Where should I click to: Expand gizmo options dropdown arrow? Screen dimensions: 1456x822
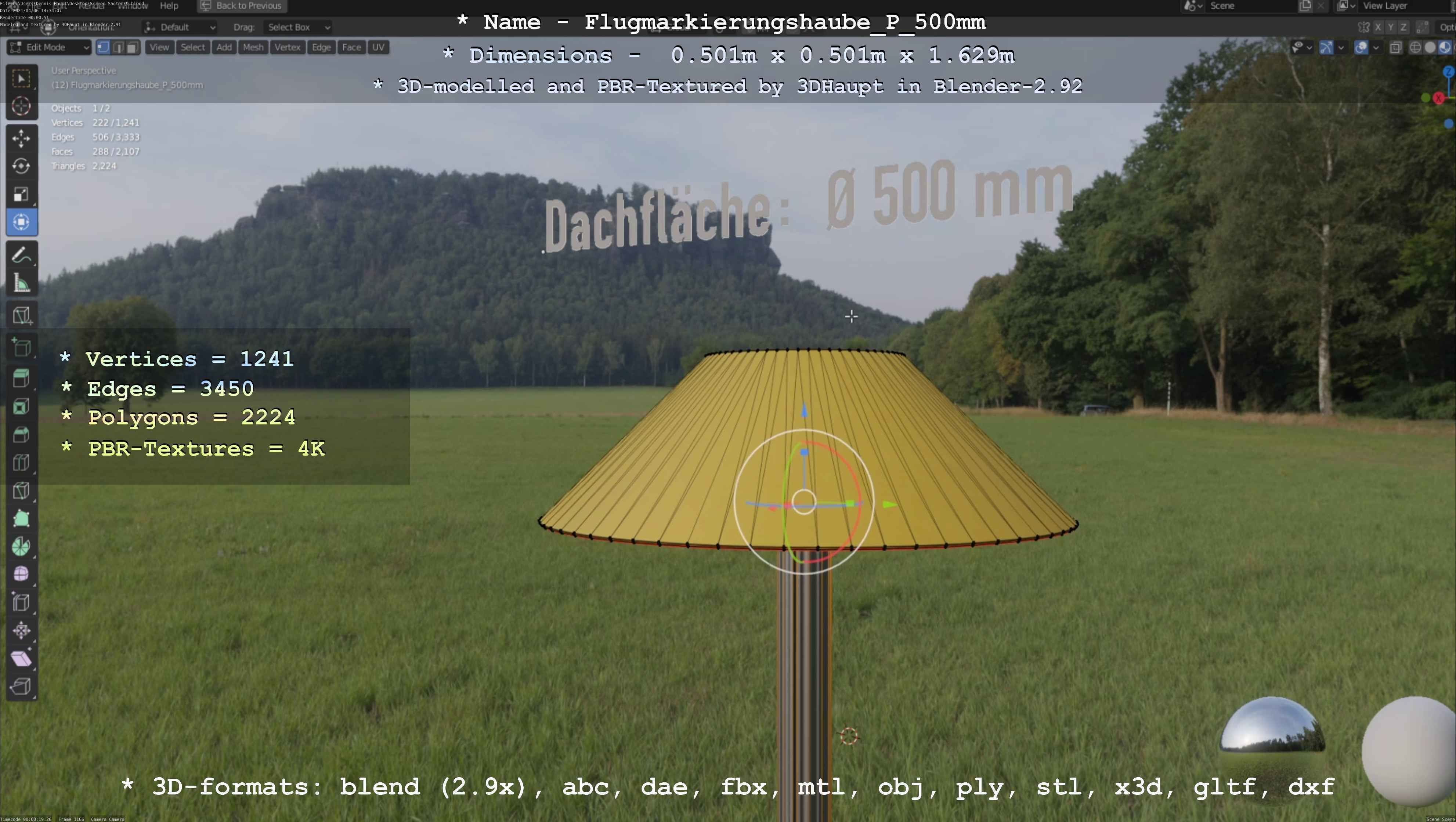[1341, 47]
